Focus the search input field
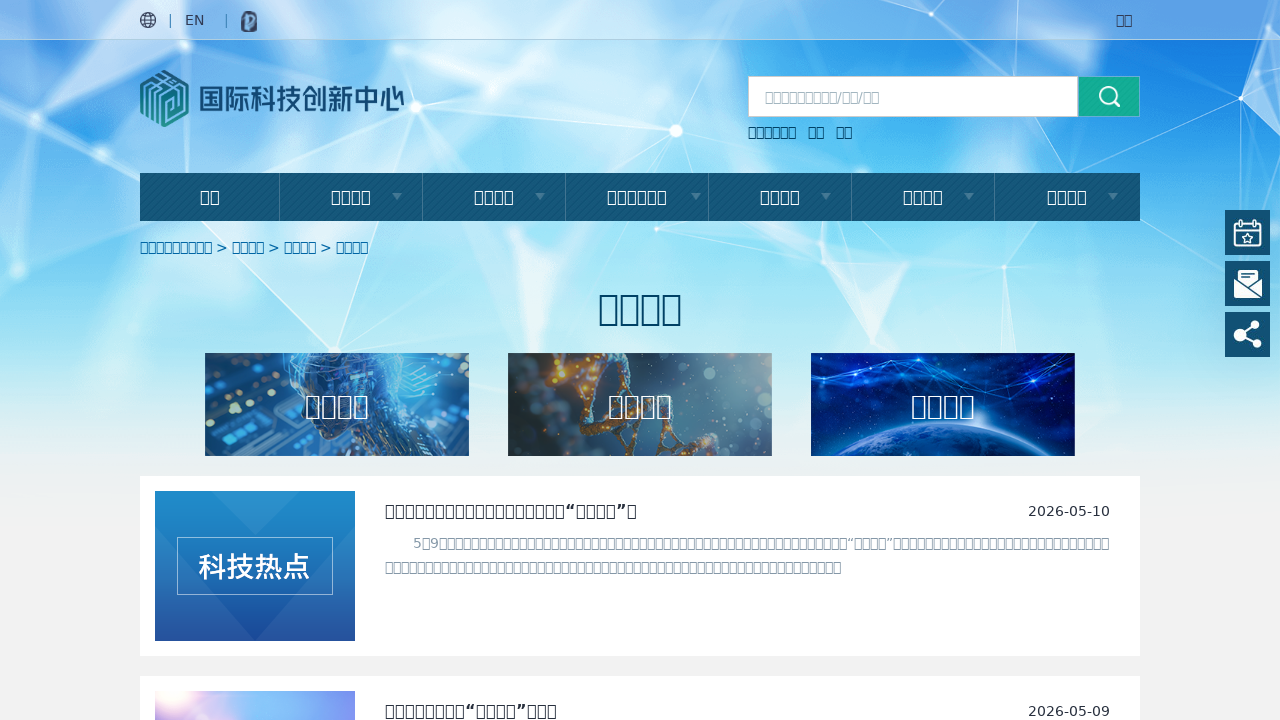1280x720 pixels. pos(913,97)
